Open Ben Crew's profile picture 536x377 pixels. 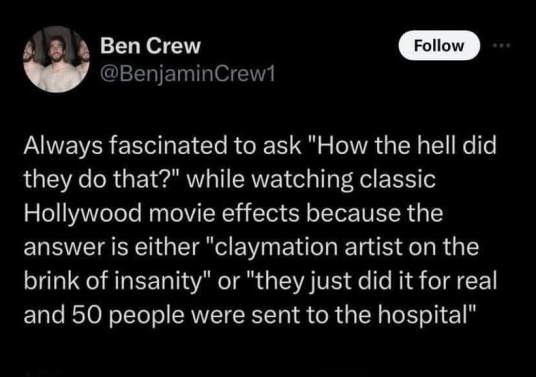click(x=56, y=59)
